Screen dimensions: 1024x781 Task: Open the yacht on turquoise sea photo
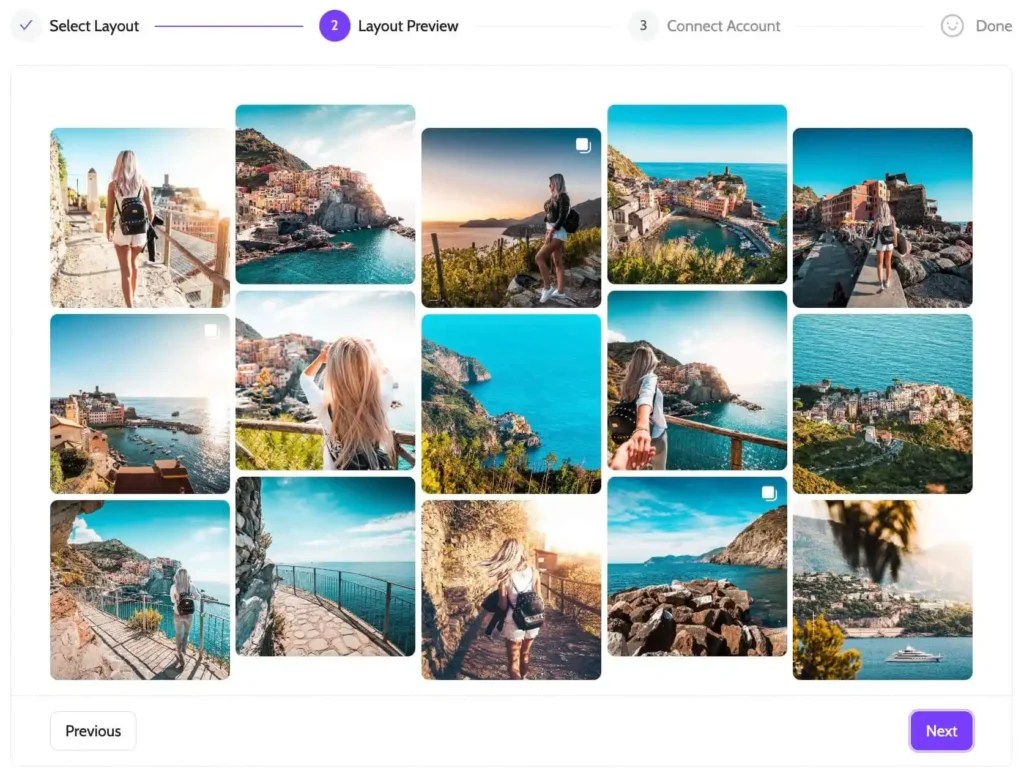pos(882,589)
